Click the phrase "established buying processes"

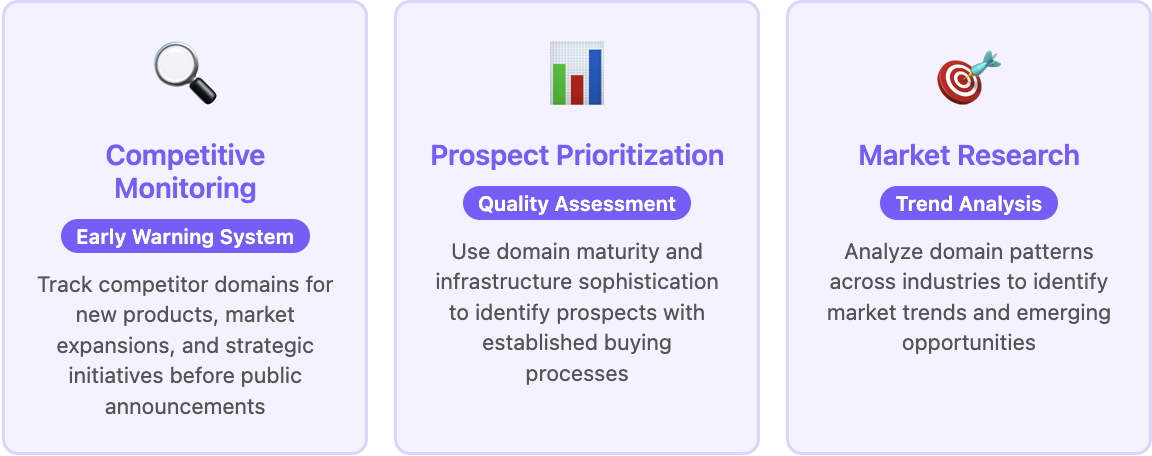577,358
